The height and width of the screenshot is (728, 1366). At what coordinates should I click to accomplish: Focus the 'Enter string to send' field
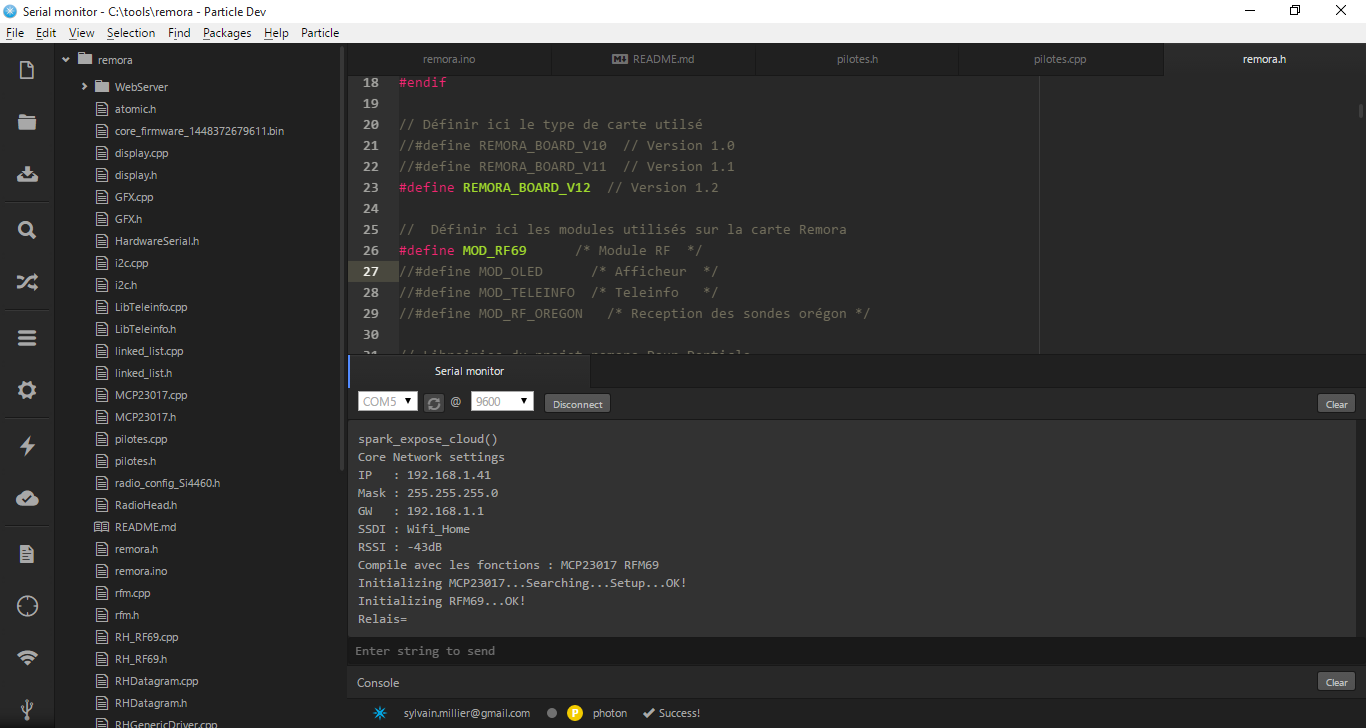point(856,651)
